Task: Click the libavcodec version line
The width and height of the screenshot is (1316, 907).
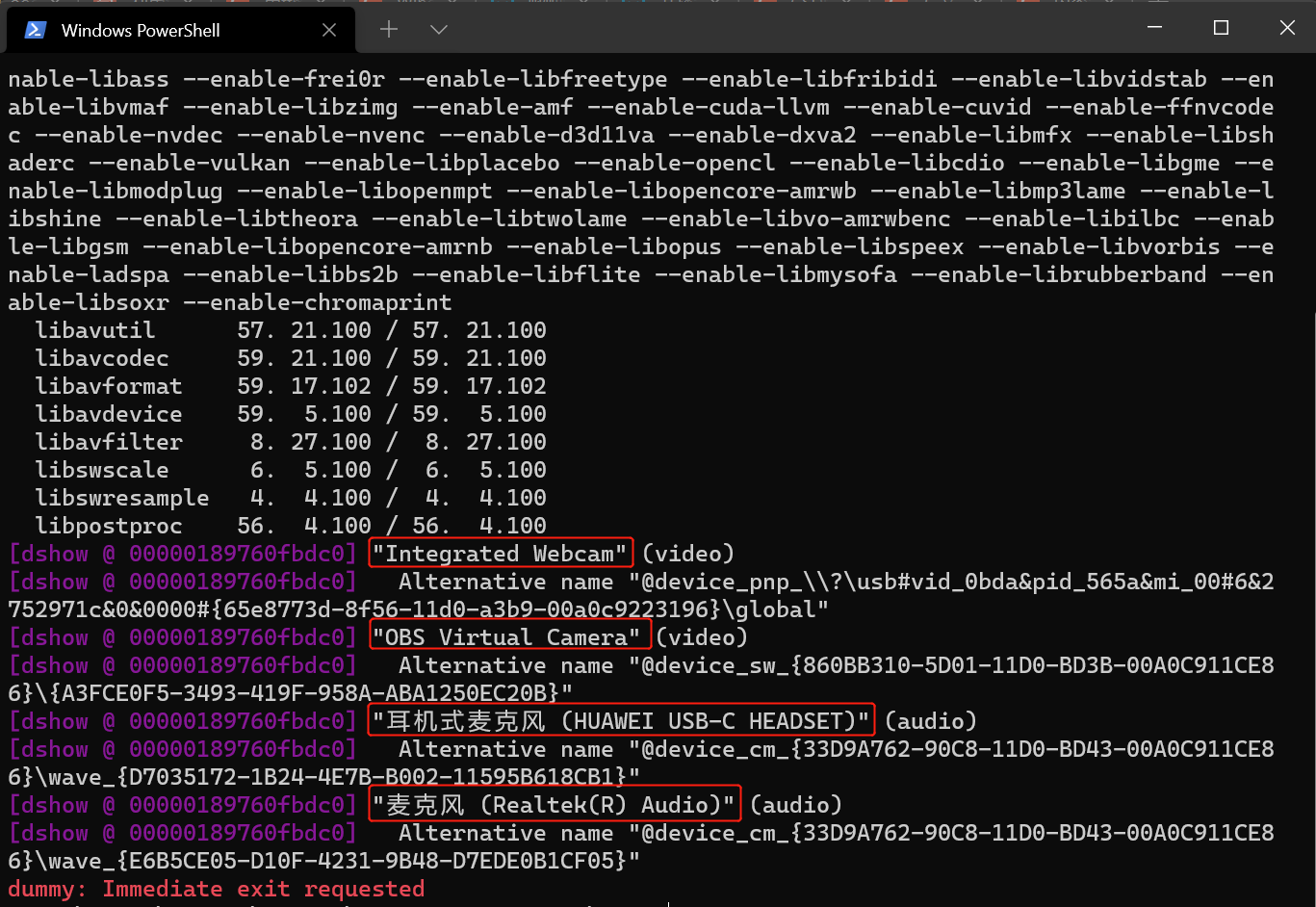Action: click(x=291, y=358)
